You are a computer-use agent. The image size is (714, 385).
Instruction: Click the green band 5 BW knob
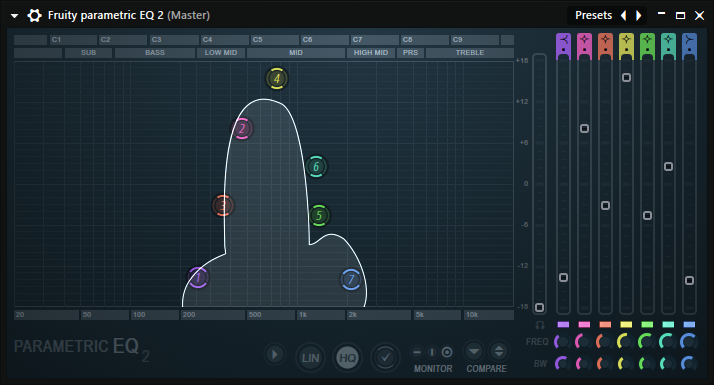tap(646, 363)
